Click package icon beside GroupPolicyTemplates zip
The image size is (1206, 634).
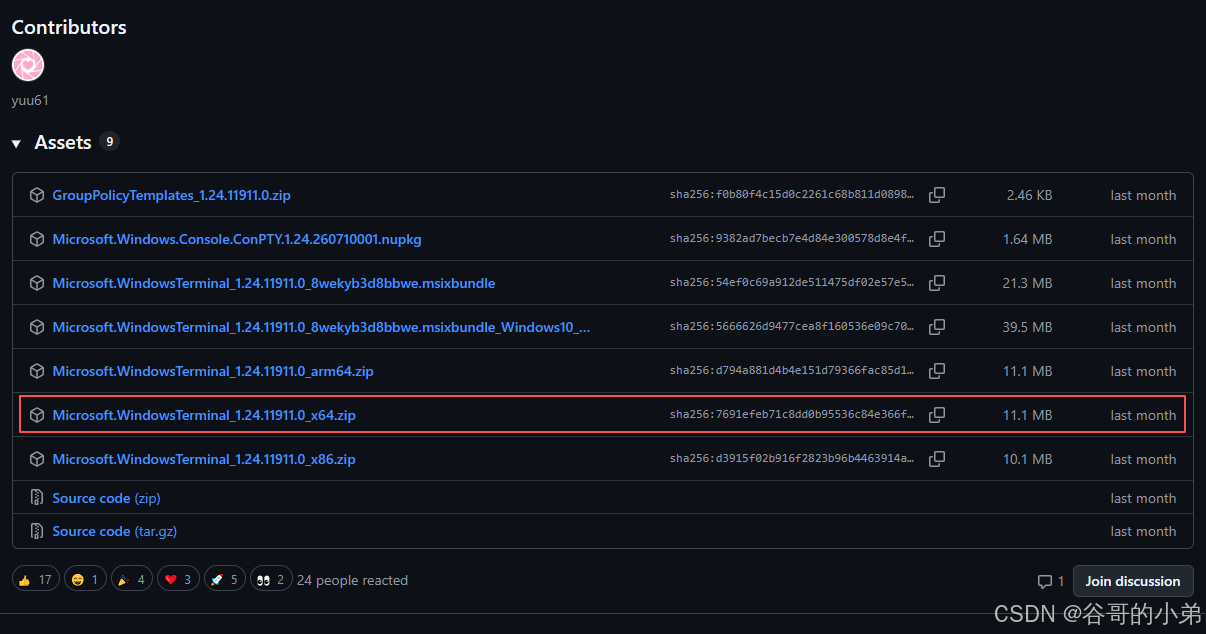pyautogui.click(x=37, y=195)
